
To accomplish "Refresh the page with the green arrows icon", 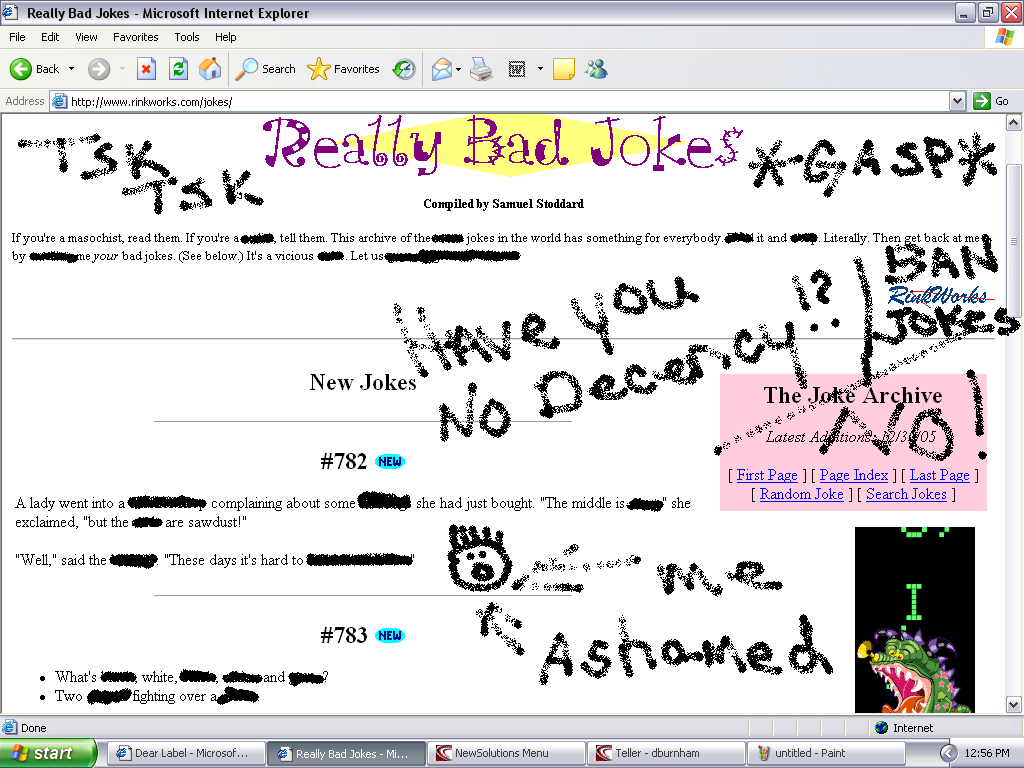I will tap(178, 69).
